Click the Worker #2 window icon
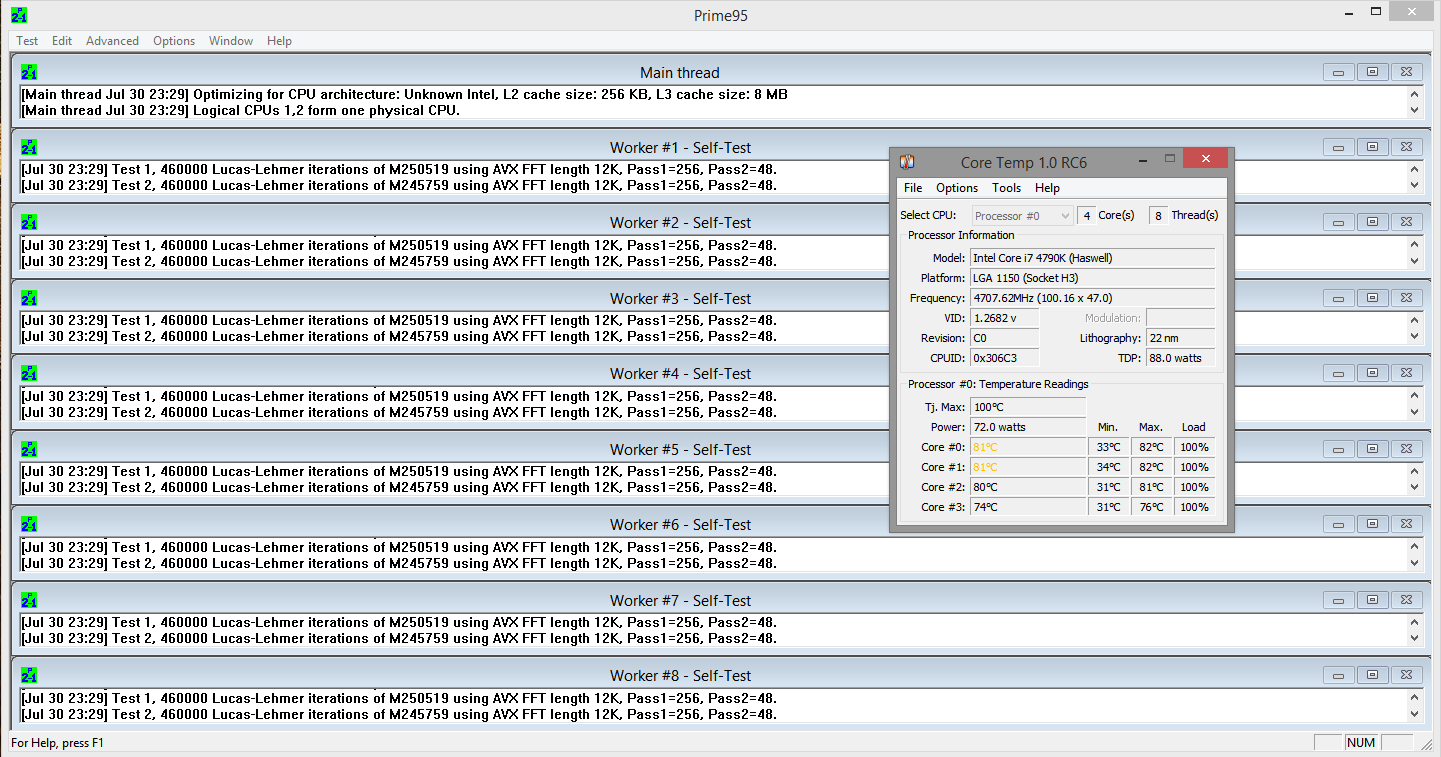Viewport: 1441px width, 757px height. tap(29, 222)
